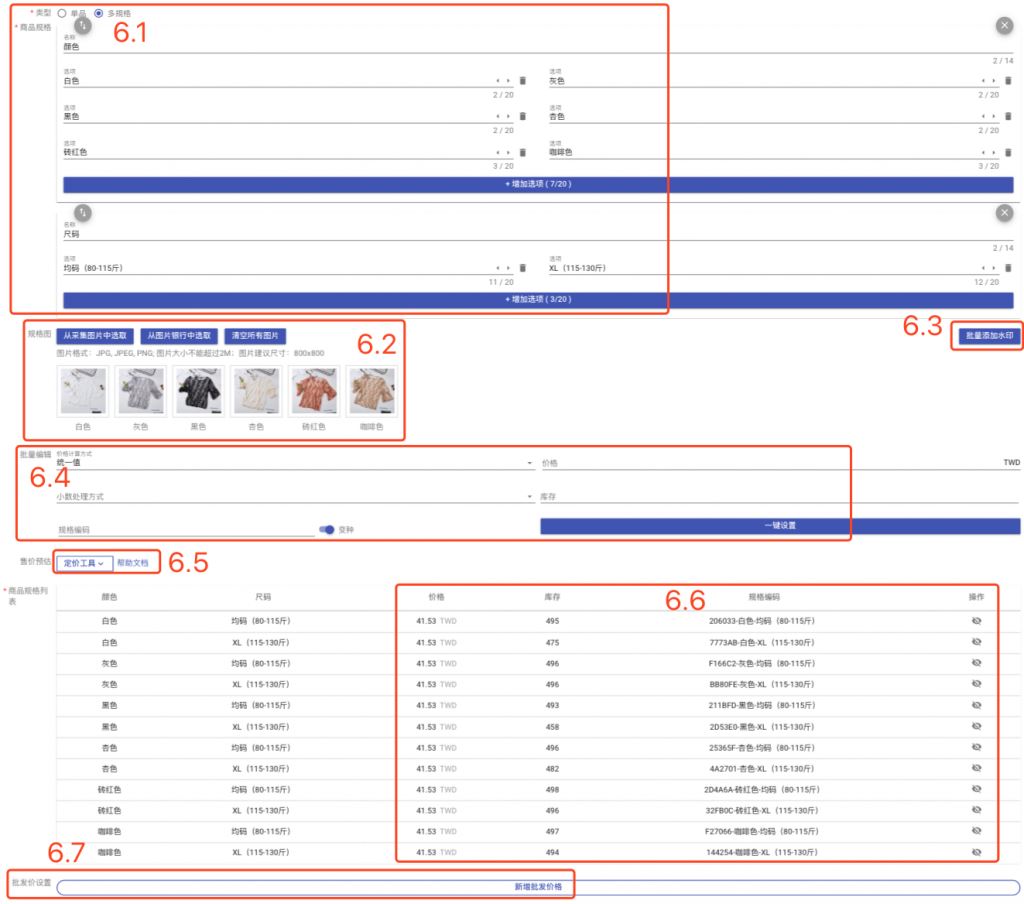Hide the 白色 均码 variant row

(x=976, y=621)
